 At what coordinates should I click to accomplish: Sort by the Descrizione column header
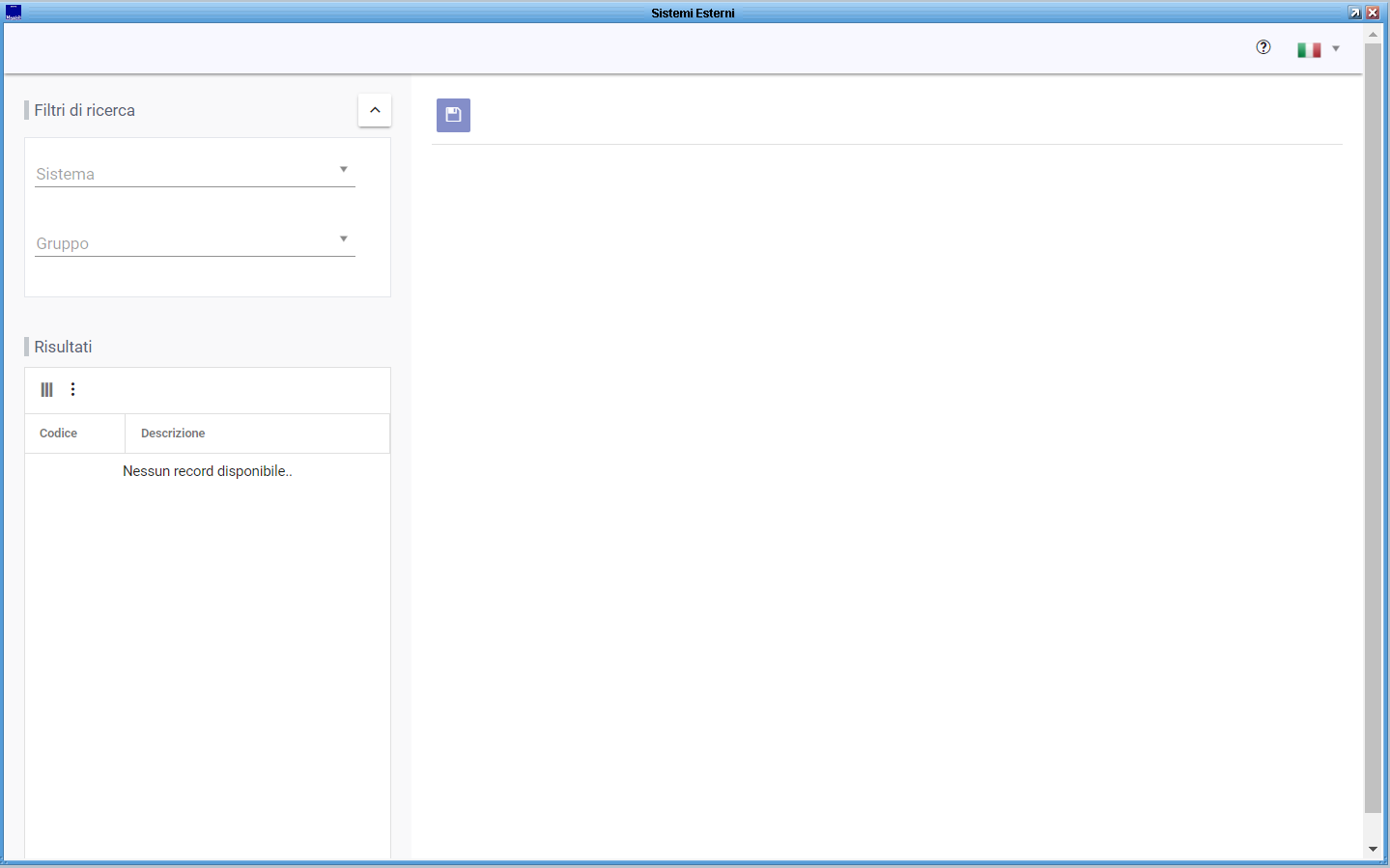pos(257,434)
